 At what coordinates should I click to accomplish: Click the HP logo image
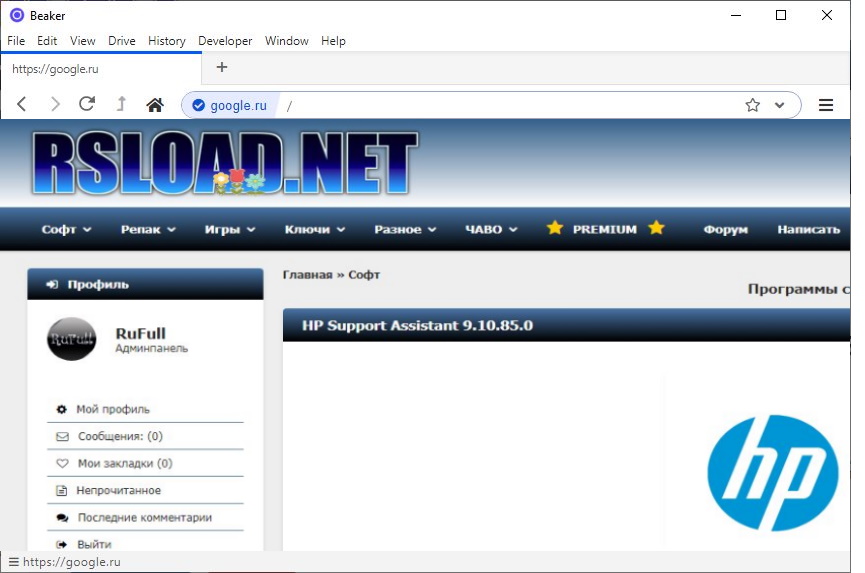point(772,473)
